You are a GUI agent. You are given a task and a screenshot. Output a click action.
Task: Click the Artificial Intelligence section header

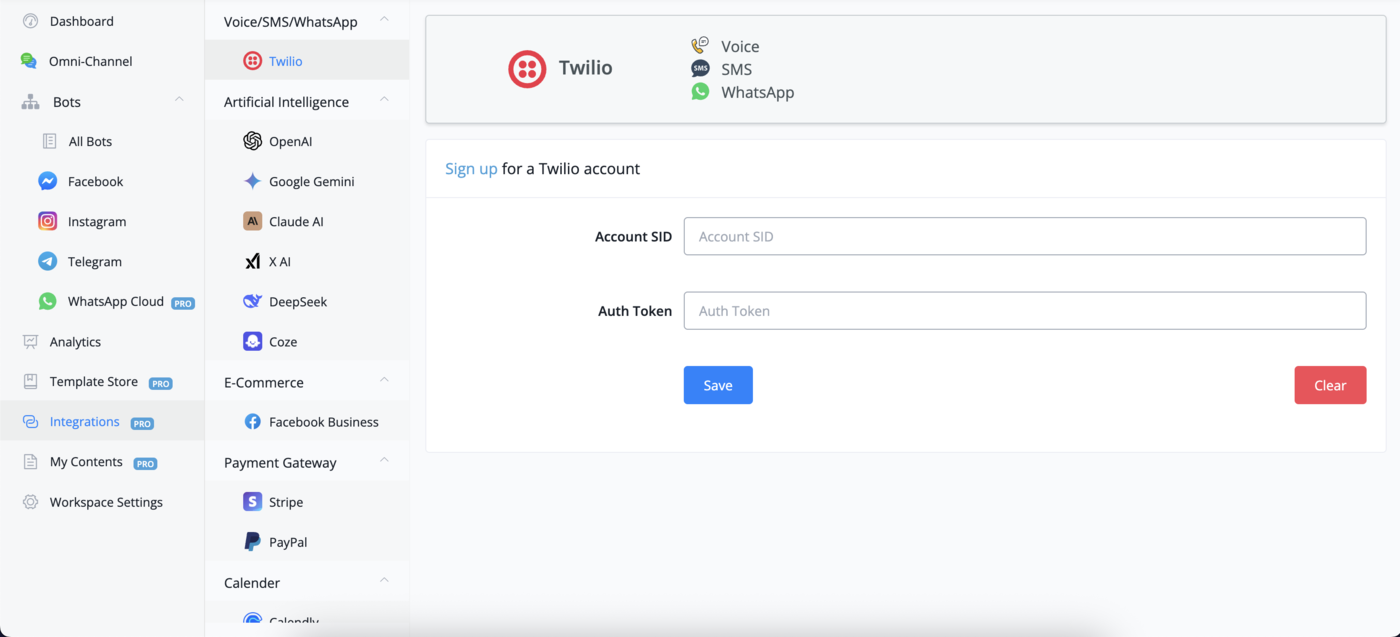(307, 101)
